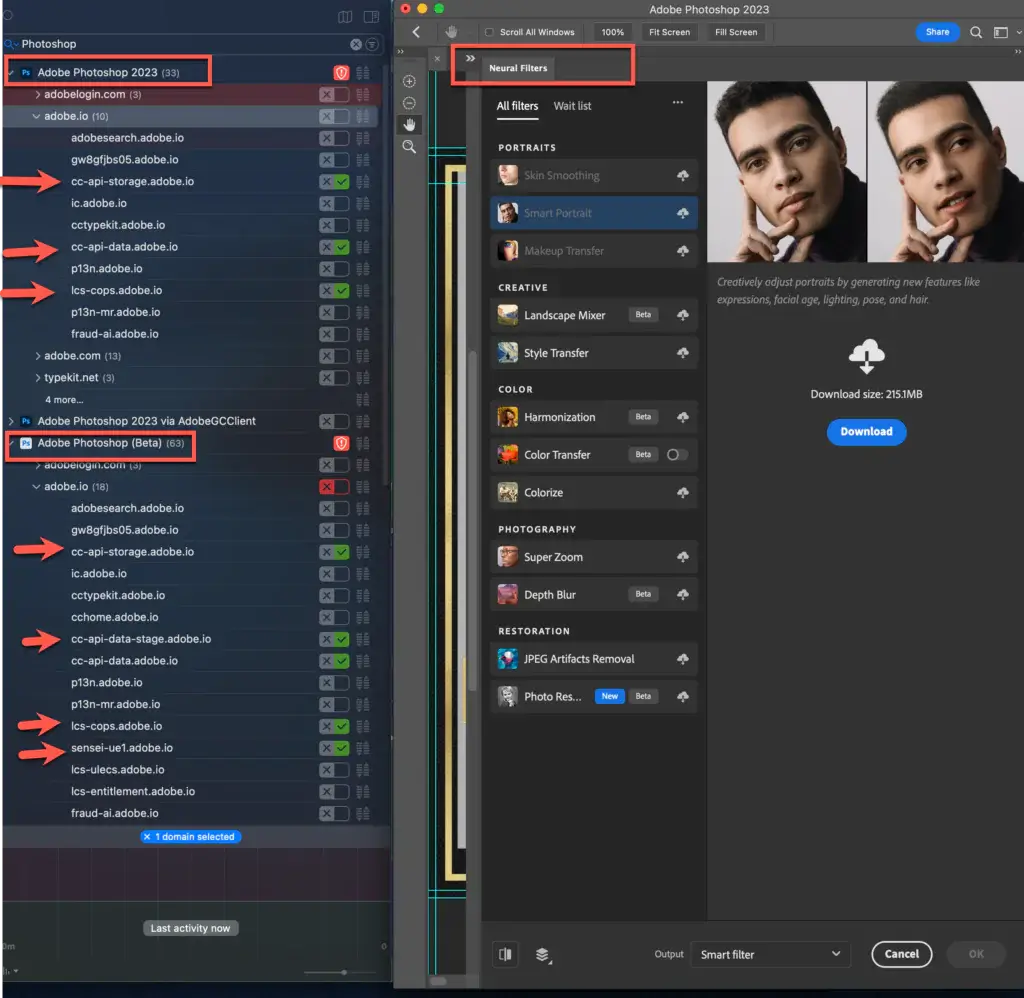Toggle rule for sensei-ue1.adobe.io

(x=334, y=748)
